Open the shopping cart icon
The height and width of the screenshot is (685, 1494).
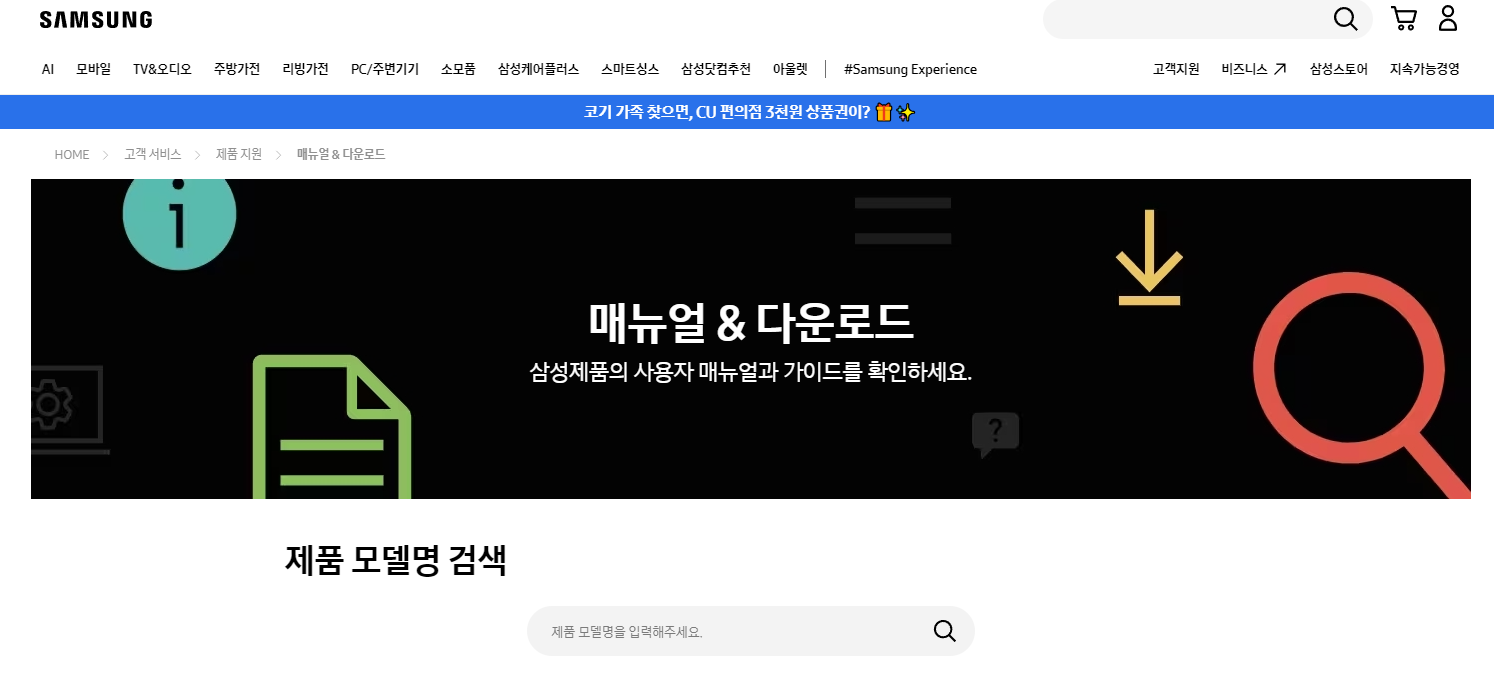1403,18
